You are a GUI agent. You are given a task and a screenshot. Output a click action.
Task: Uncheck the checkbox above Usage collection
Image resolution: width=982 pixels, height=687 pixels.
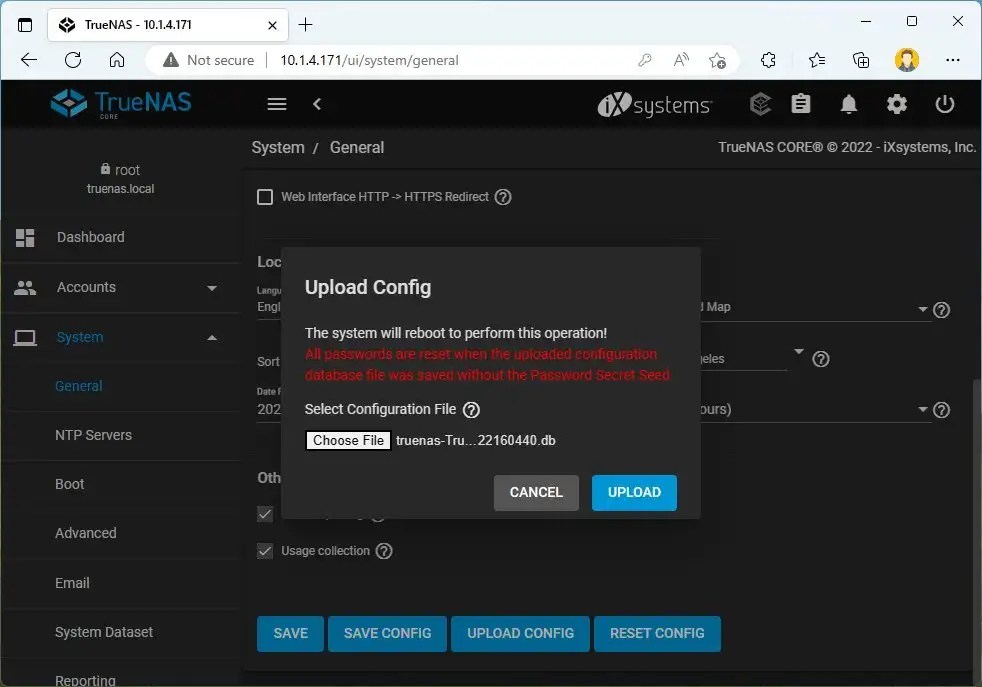pyautogui.click(x=265, y=514)
